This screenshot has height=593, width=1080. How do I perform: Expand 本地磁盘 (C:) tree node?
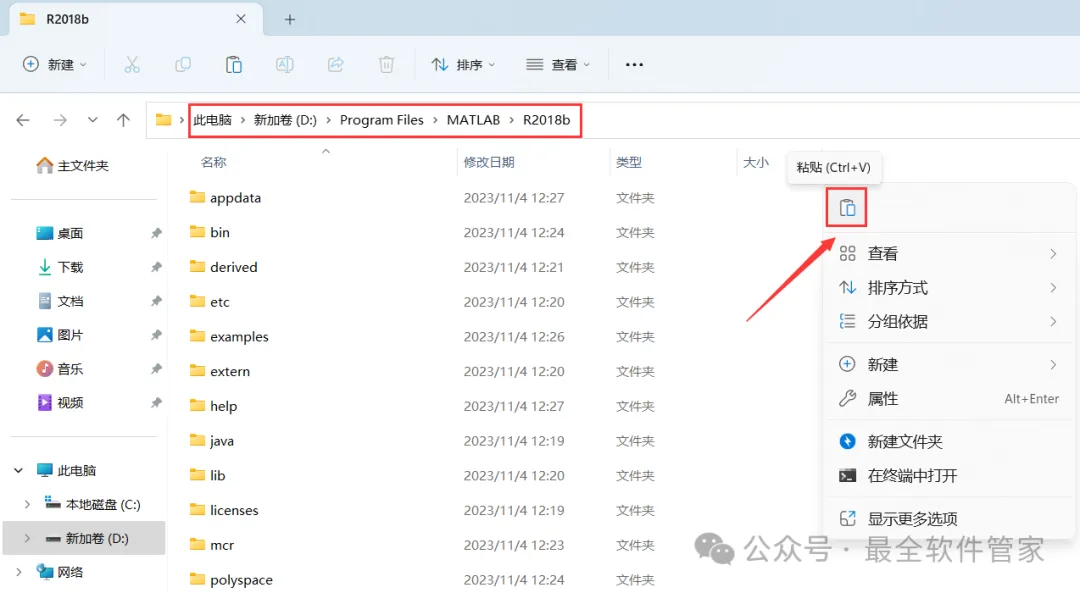click(x=27, y=504)
